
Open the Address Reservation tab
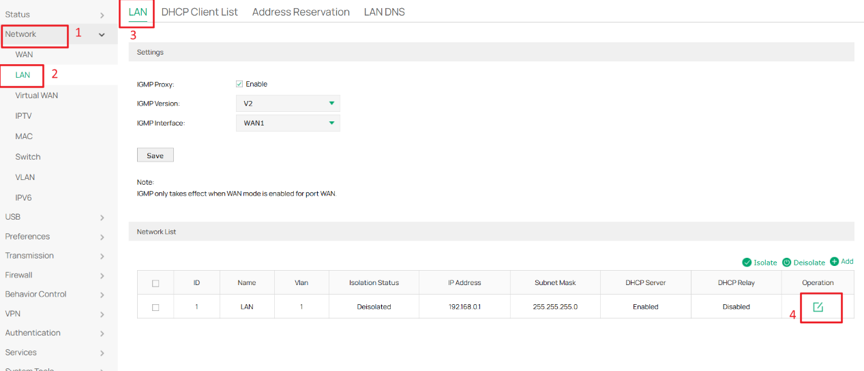click(301, 12)
